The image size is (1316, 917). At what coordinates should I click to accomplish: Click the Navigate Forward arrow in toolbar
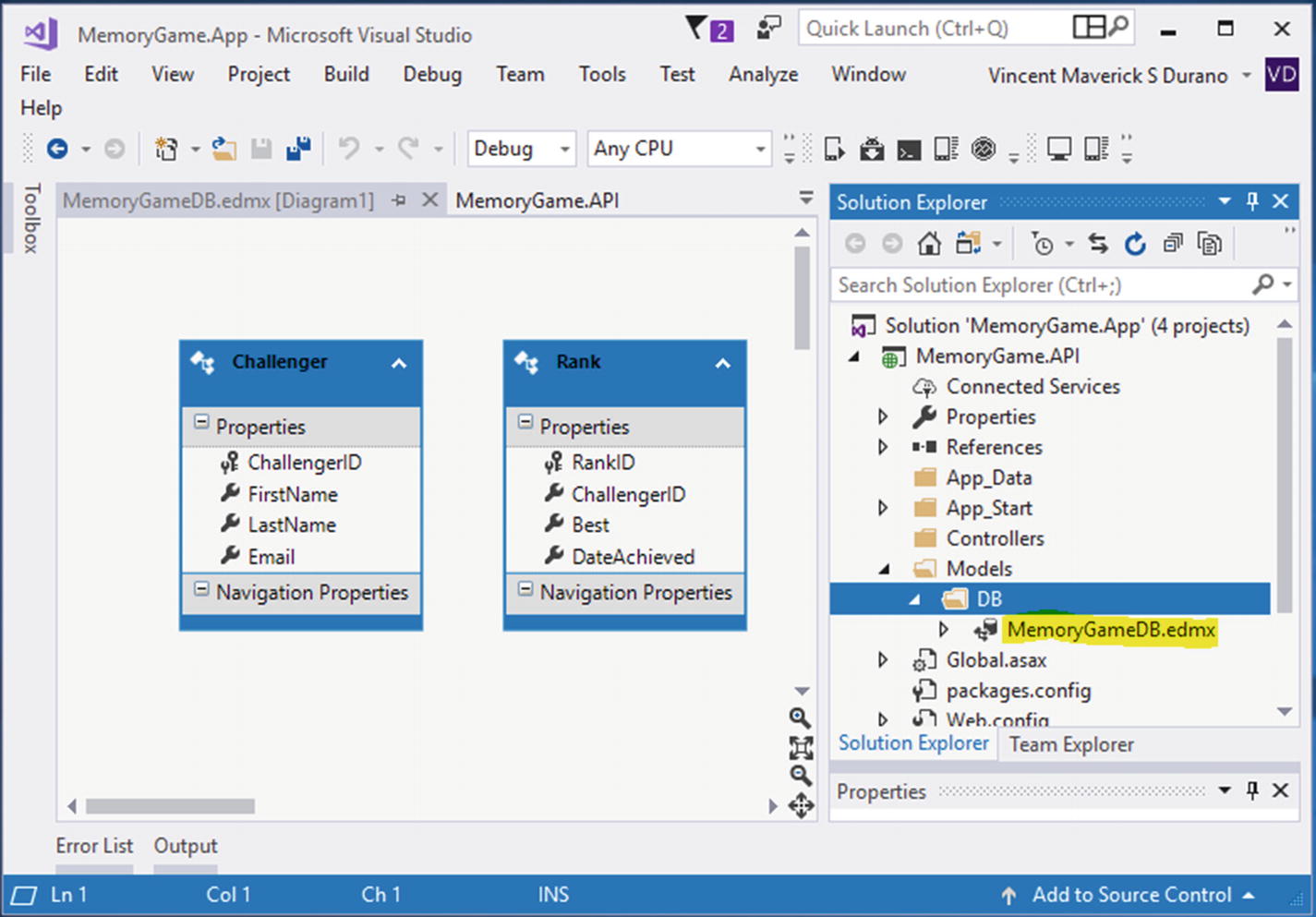pos(115,149)
